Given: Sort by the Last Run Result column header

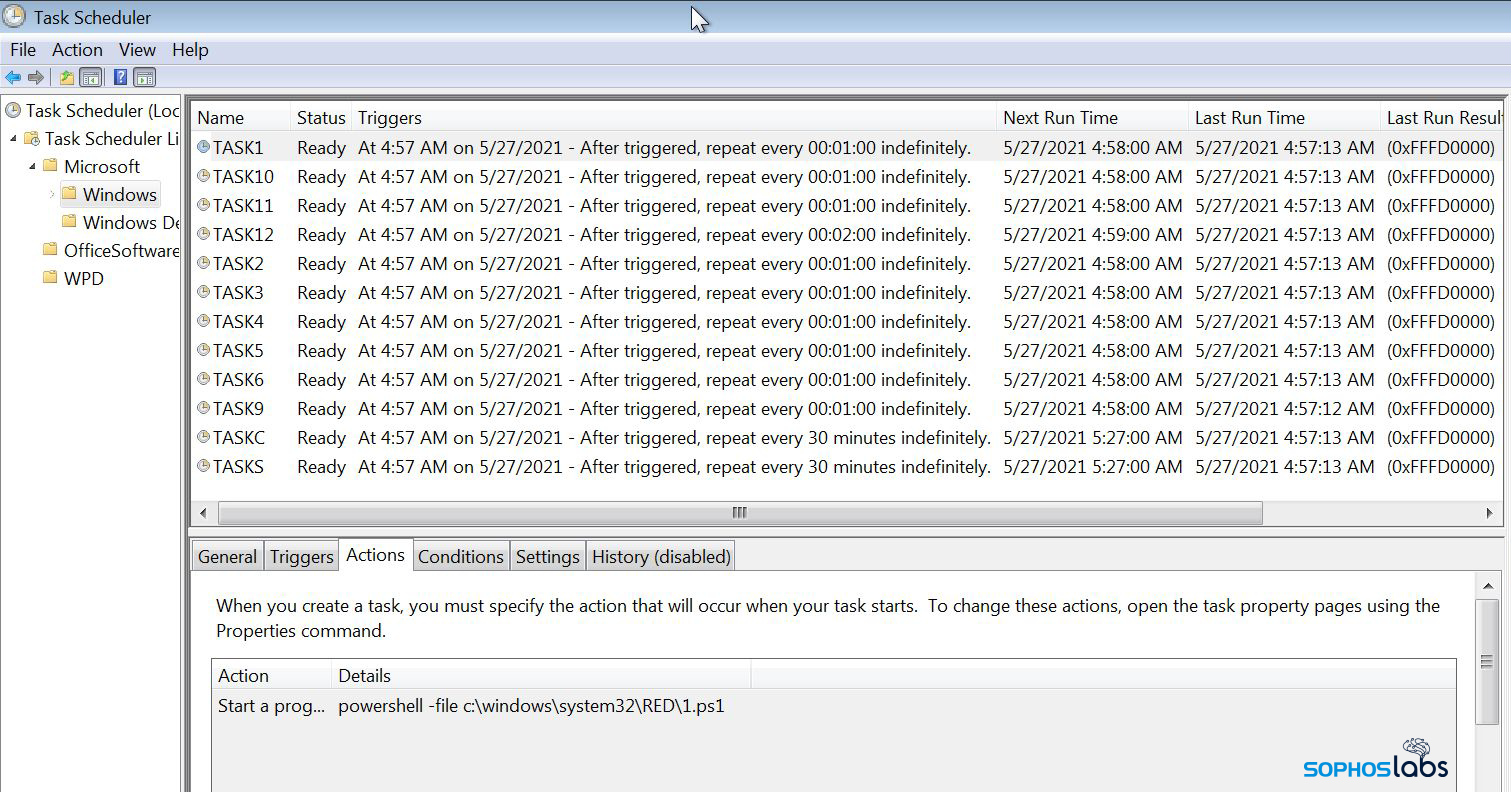Looking at the screenshot, I should tap(1443, 118).
